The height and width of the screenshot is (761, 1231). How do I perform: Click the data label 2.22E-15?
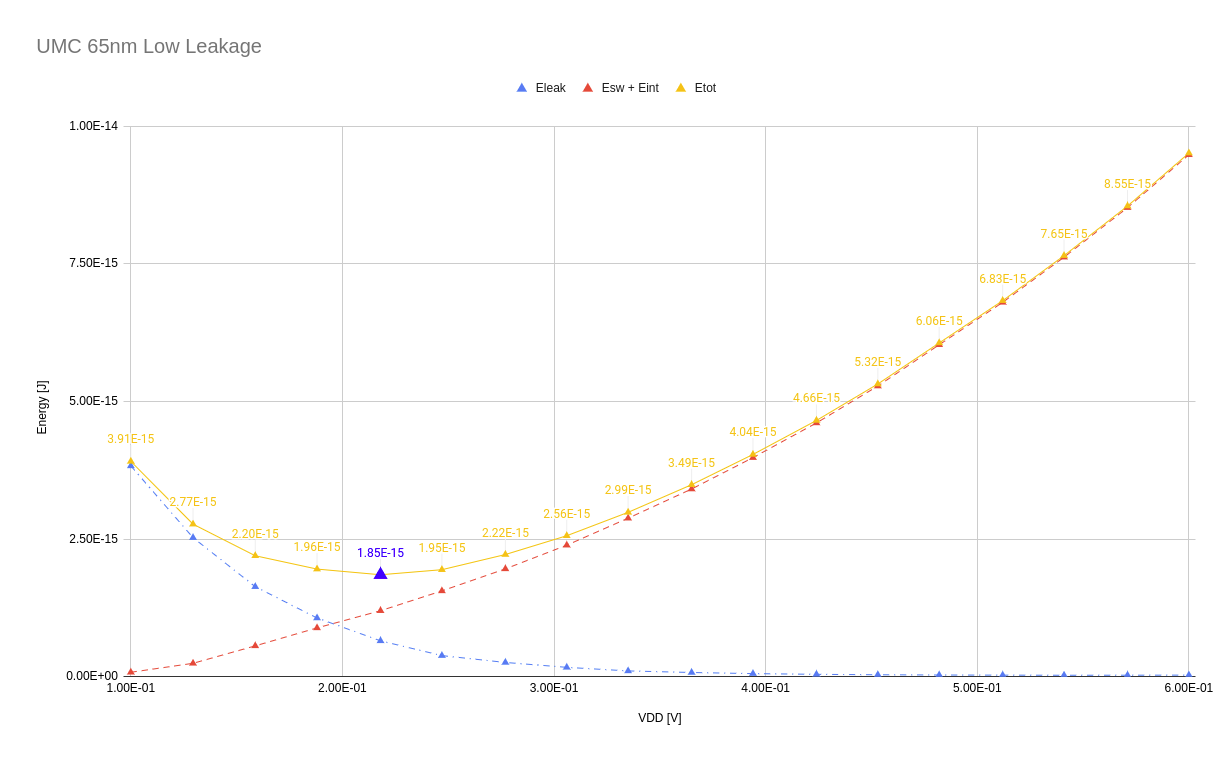pos(505,533)
